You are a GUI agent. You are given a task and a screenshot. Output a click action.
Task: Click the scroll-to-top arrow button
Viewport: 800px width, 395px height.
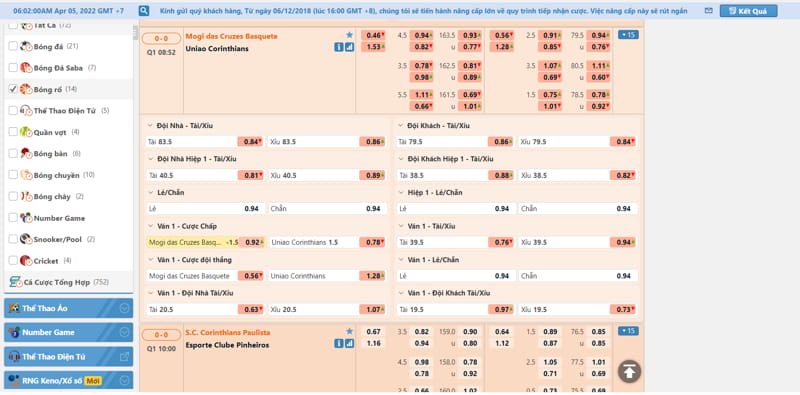tap(630, 371)
